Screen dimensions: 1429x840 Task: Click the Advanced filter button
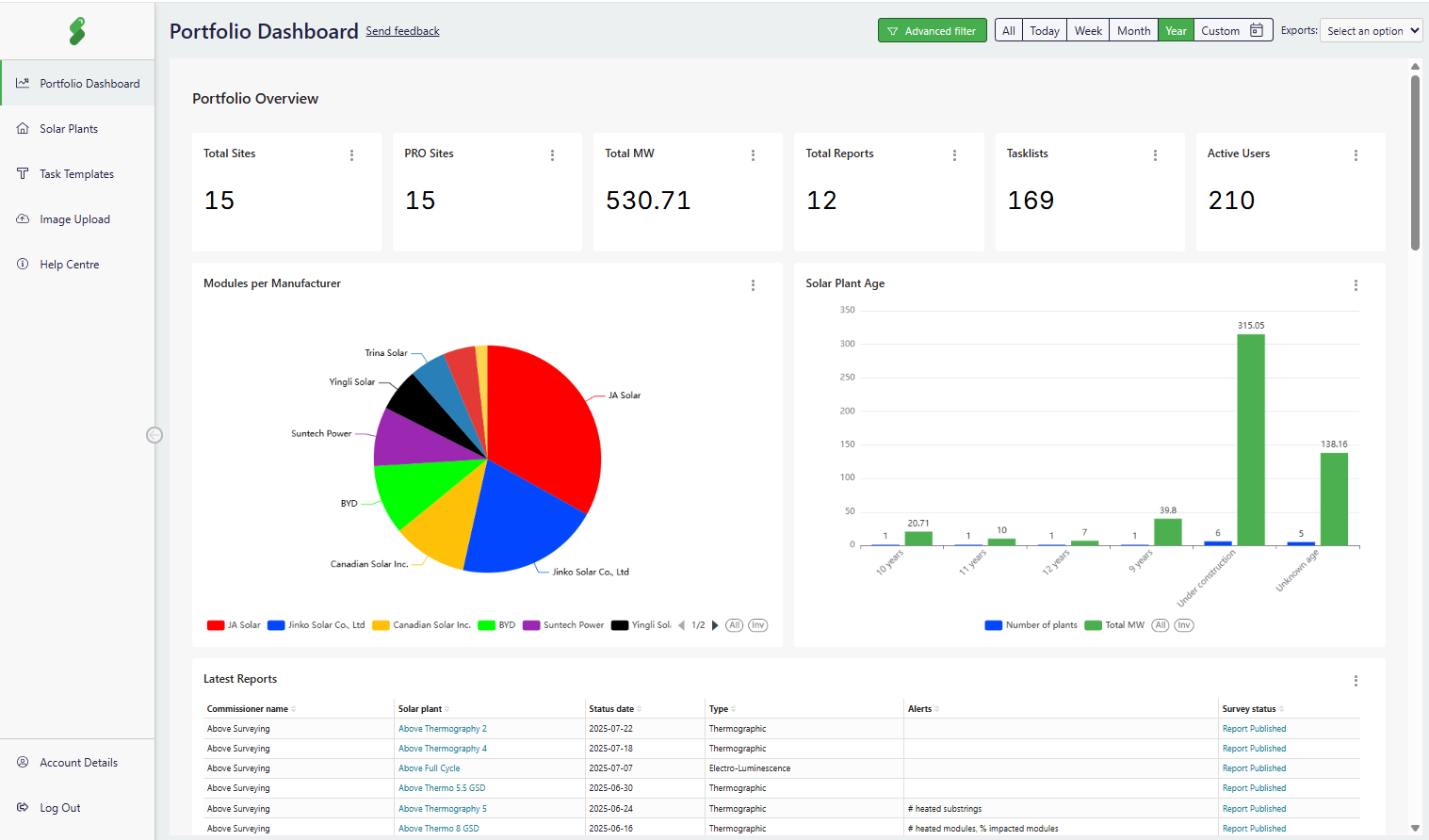click(932, 31)
